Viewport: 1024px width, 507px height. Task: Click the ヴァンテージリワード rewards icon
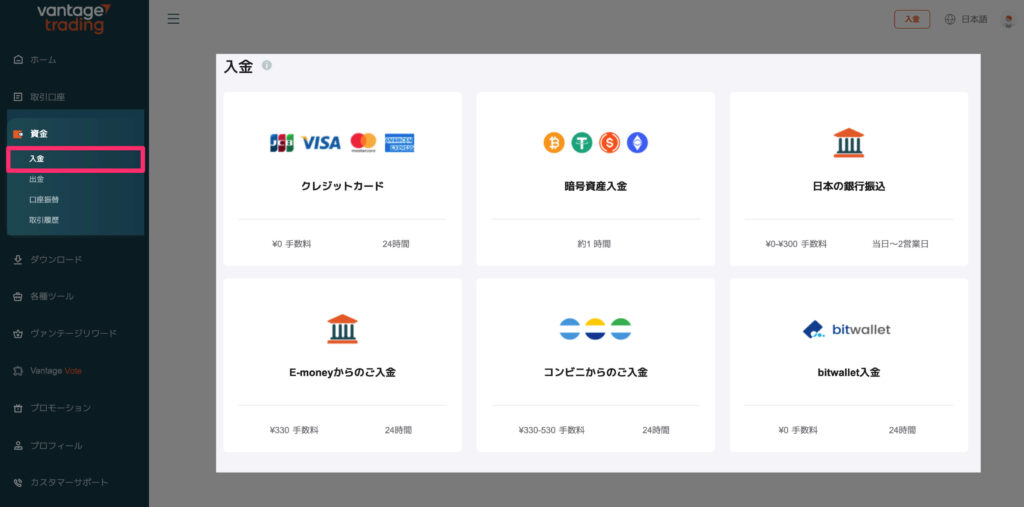[x=18, y=334]
